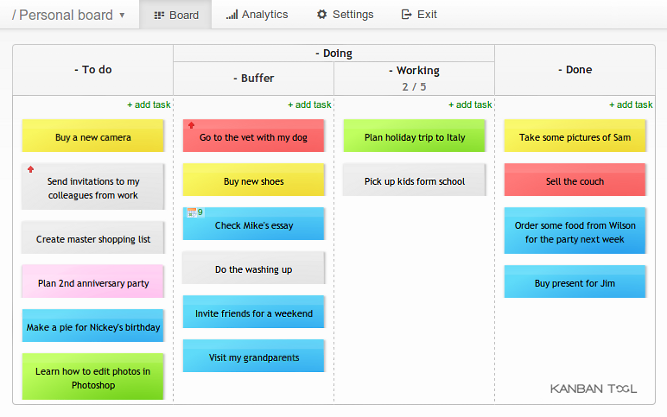Switch to the Analytics tab

tap(257, 15)
